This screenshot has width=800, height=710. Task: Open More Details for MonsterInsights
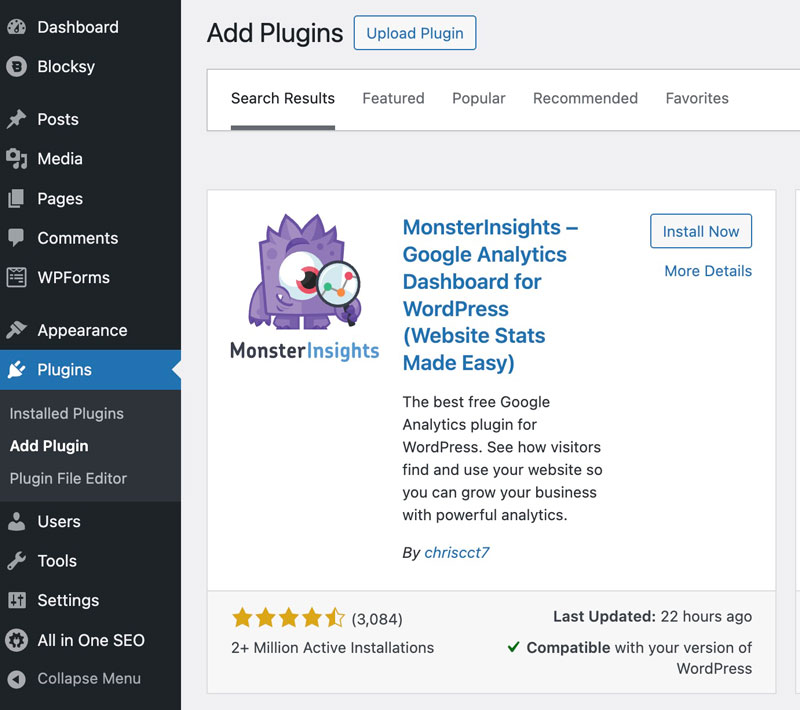click(707, 271)
